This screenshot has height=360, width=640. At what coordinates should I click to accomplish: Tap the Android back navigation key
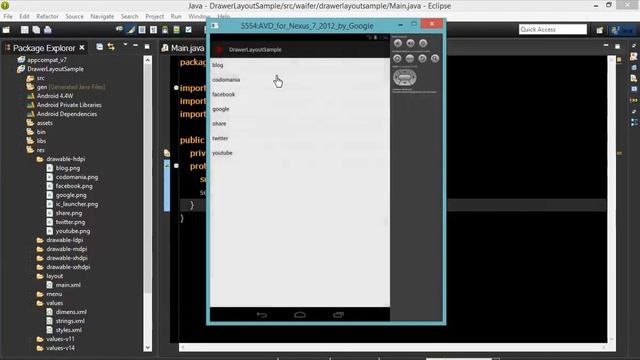(262, 315)
